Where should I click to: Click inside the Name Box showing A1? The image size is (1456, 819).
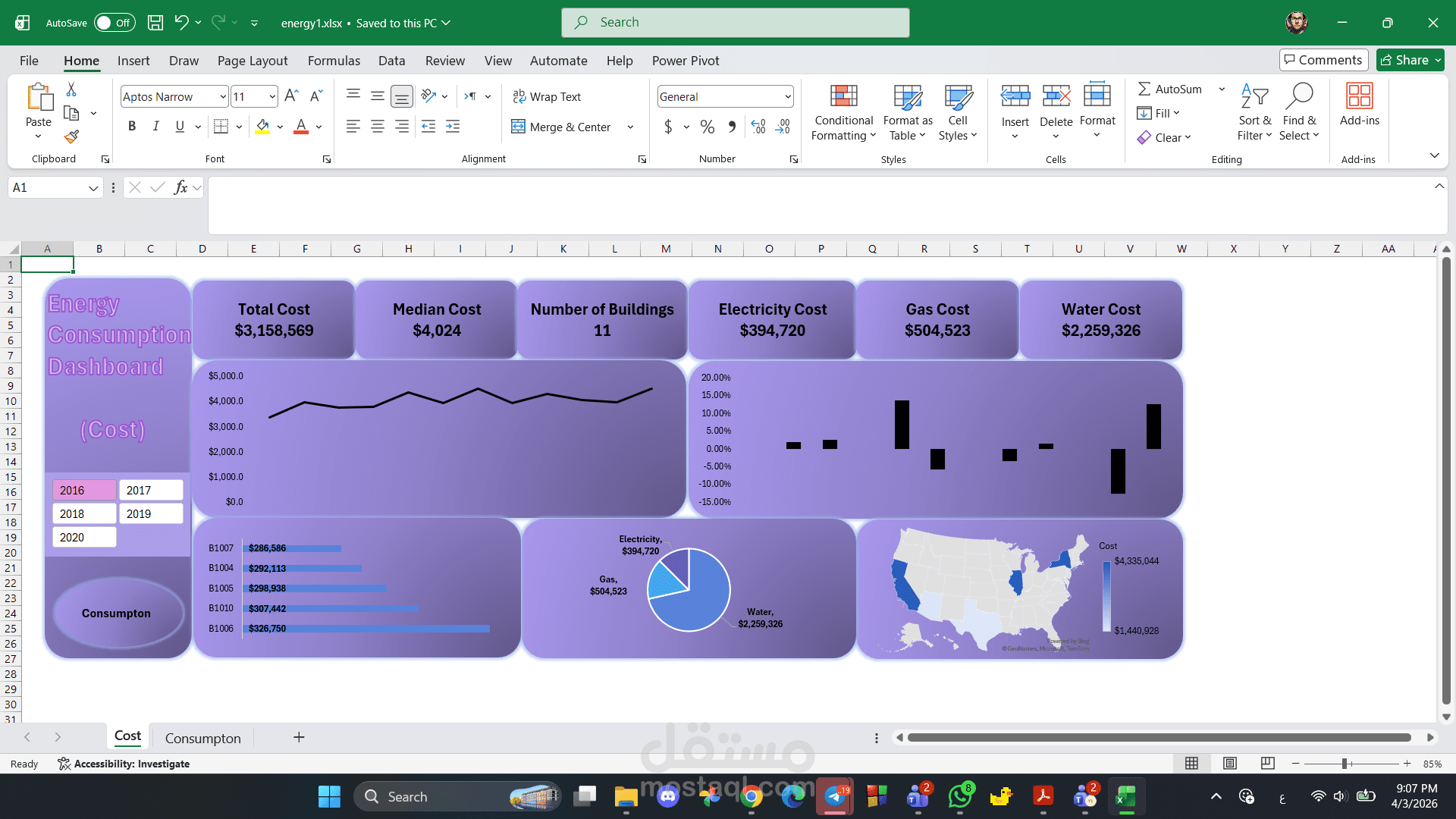(45, 187)
